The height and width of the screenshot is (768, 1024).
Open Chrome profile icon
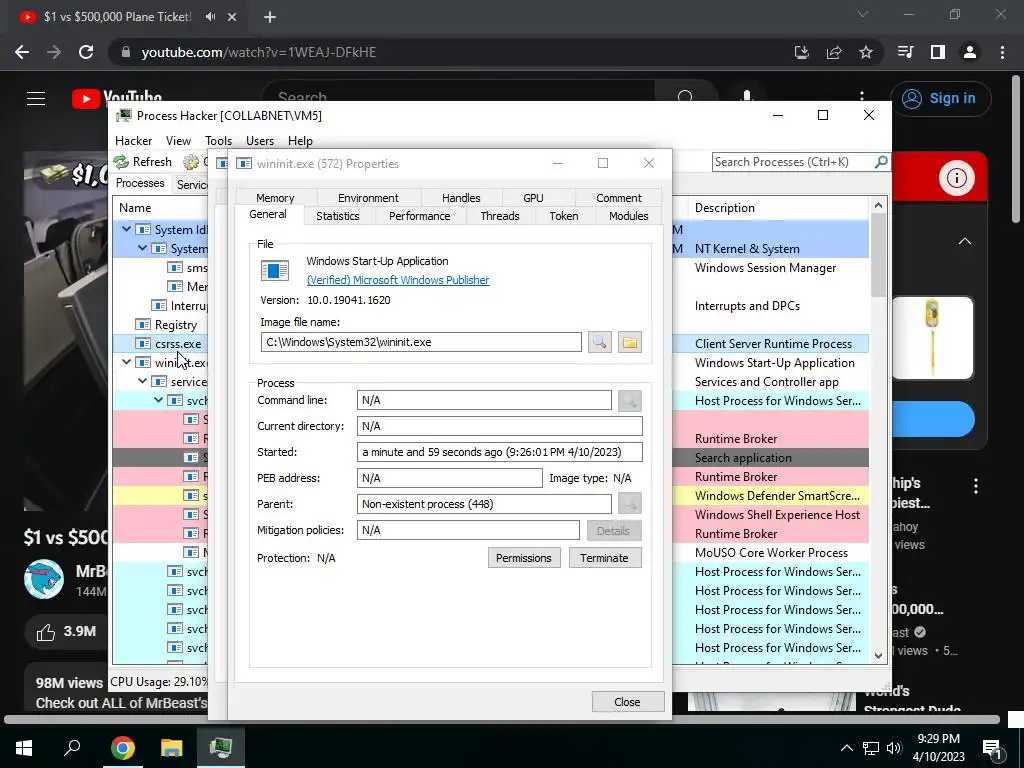tap(970, 52)
